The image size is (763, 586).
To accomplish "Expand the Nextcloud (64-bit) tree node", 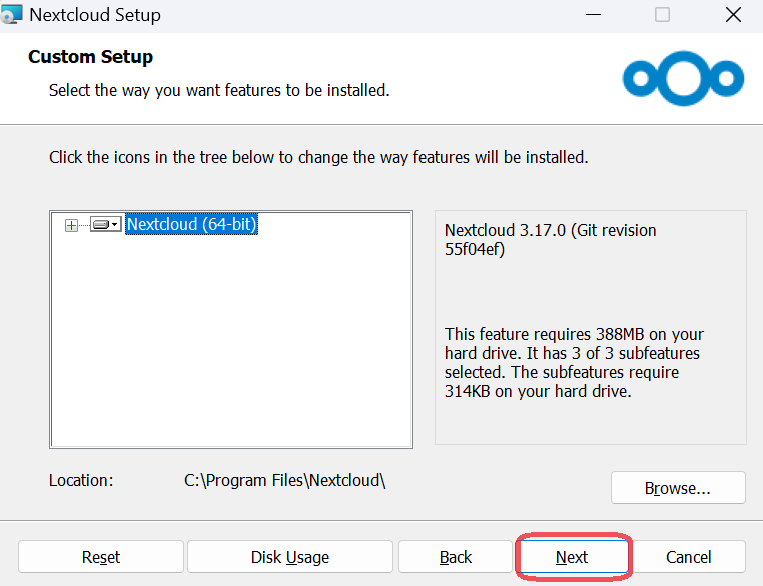I will [71, 225].
